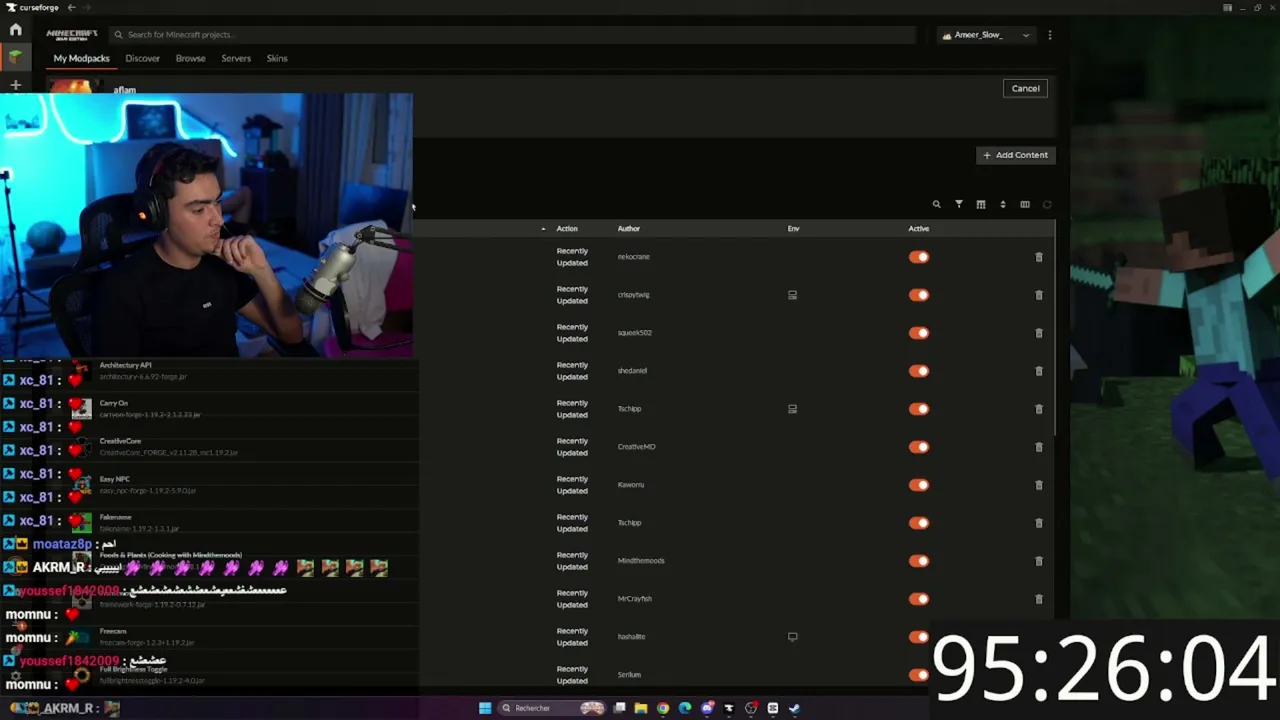Sort by the Active column header

(x=918, y=229)
